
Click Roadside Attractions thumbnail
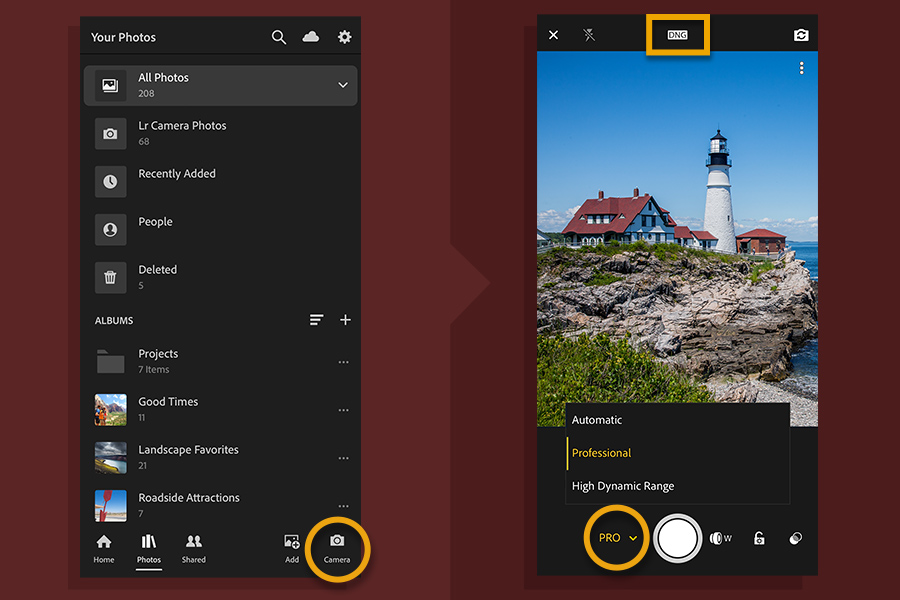coord(110,506)
